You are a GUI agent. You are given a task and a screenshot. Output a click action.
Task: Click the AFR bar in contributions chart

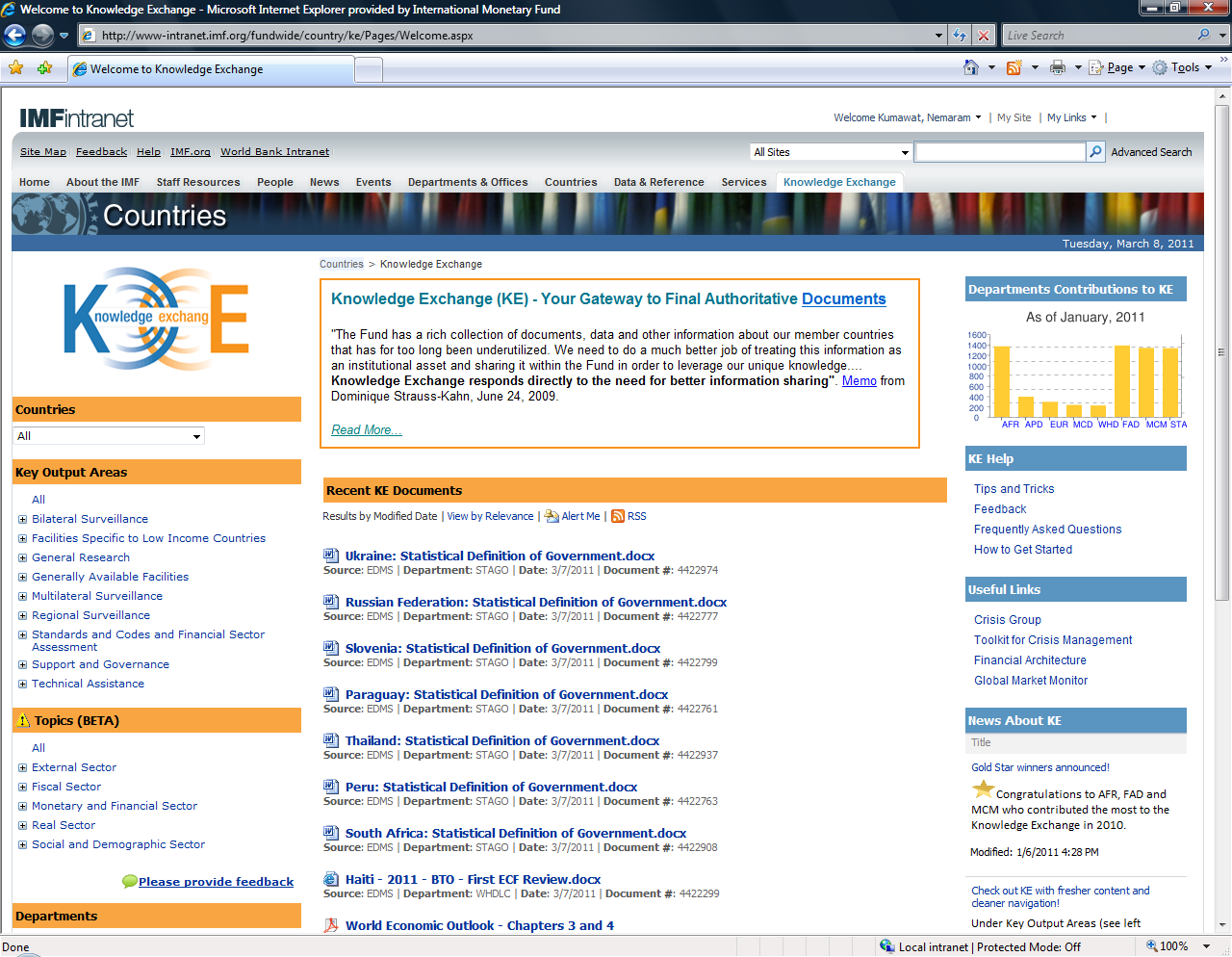[x=1002, y=381]
